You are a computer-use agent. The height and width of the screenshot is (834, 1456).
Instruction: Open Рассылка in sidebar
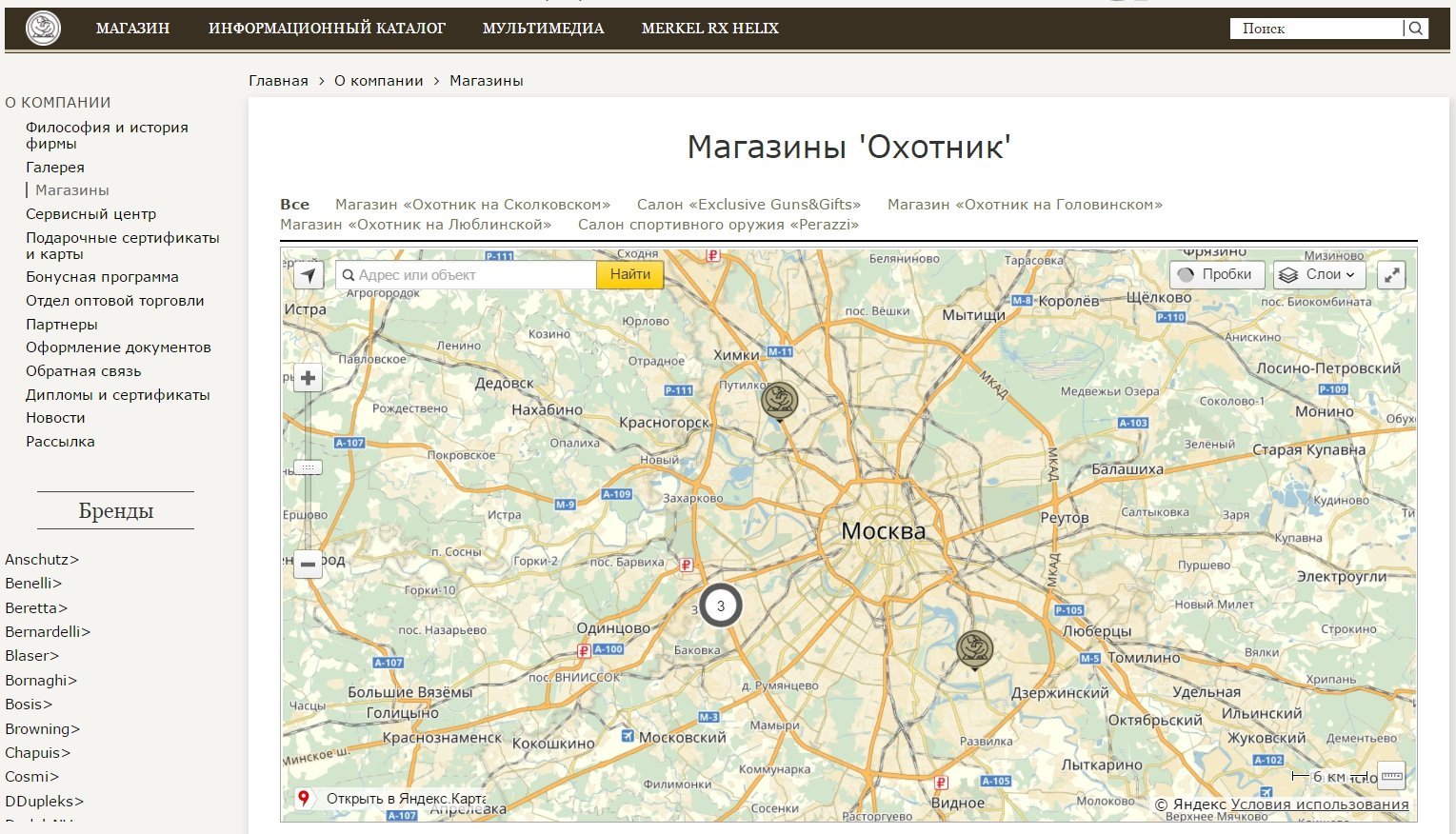[60, 441]
